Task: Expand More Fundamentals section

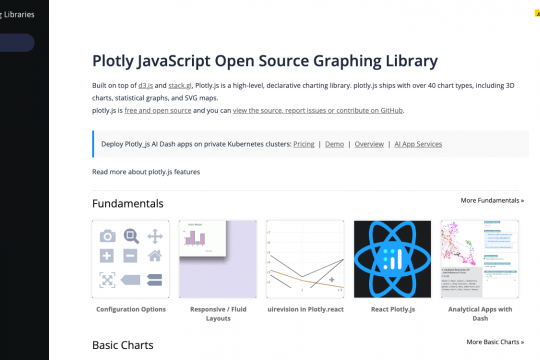Action: [492, 200]
